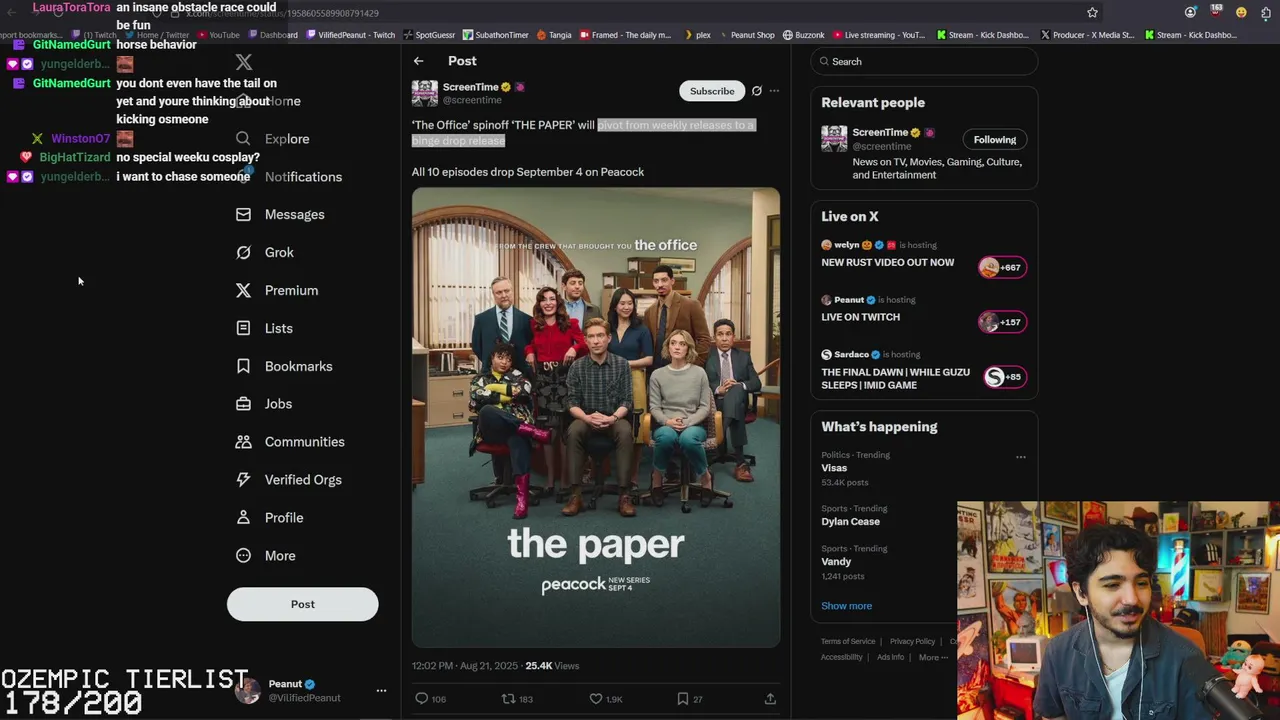This screenshot has height=720, width=1280.
Task: Open extension with 163 badge
Action: [x=1215, y=12]
